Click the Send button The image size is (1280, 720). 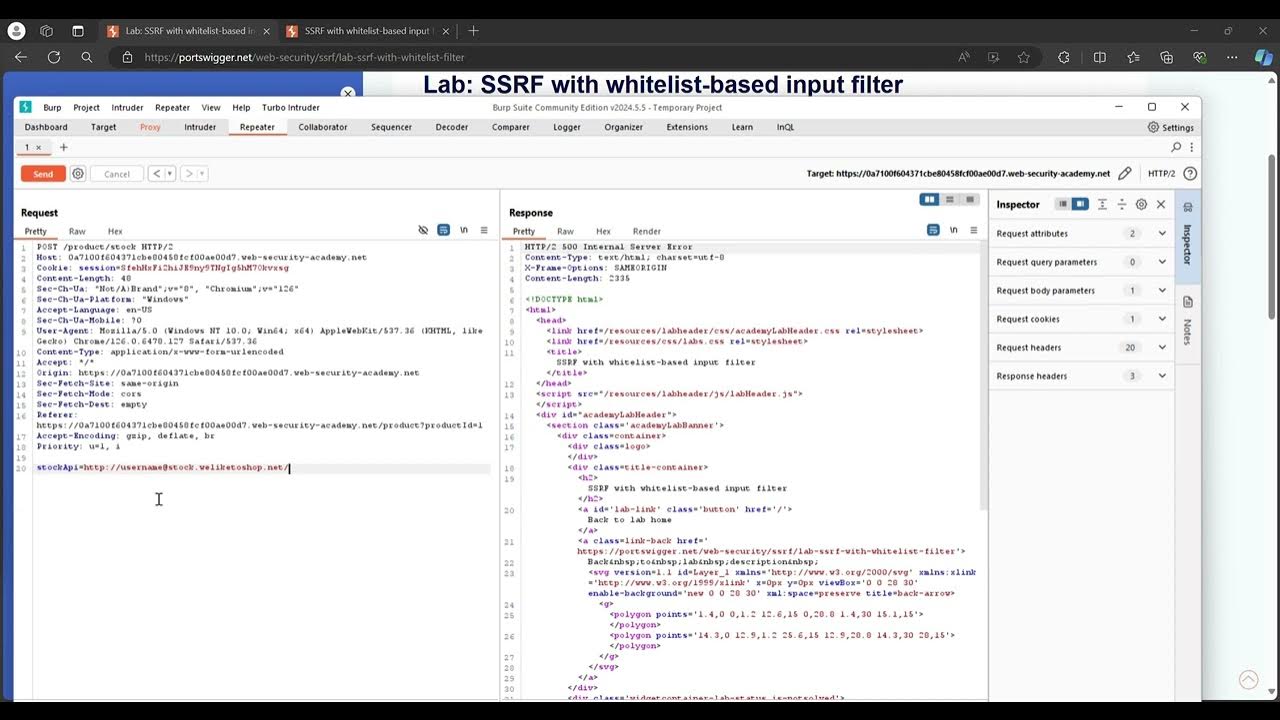[43, 174]
